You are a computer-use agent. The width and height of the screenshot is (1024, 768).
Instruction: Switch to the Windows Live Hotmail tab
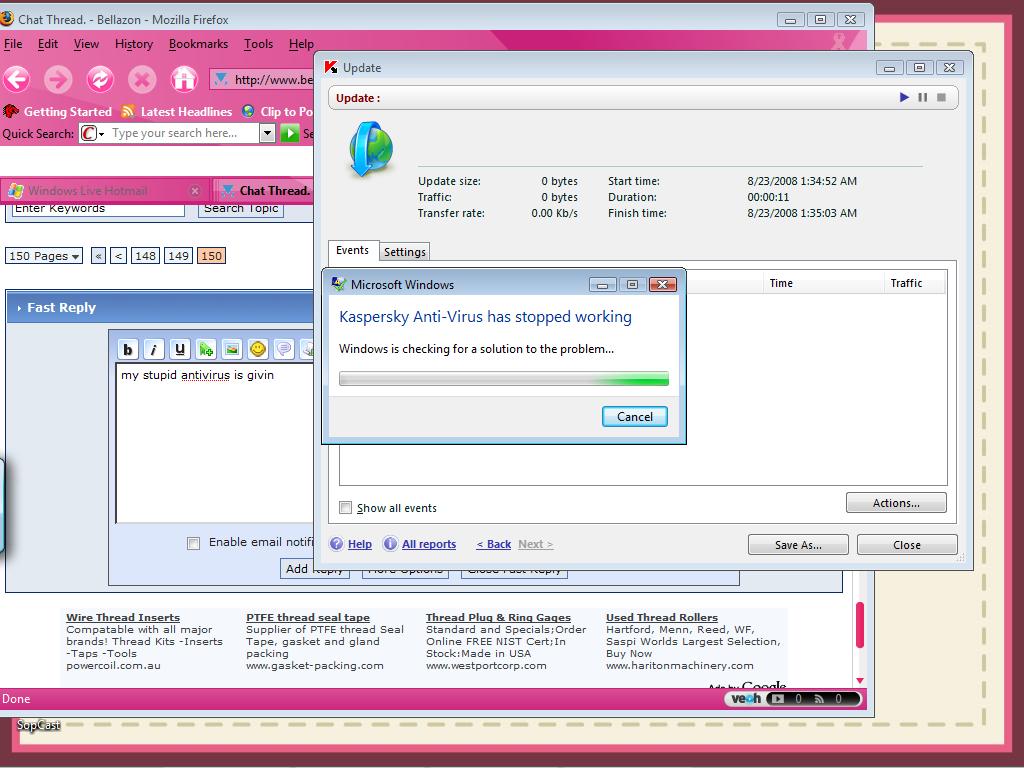coord(105,191)
